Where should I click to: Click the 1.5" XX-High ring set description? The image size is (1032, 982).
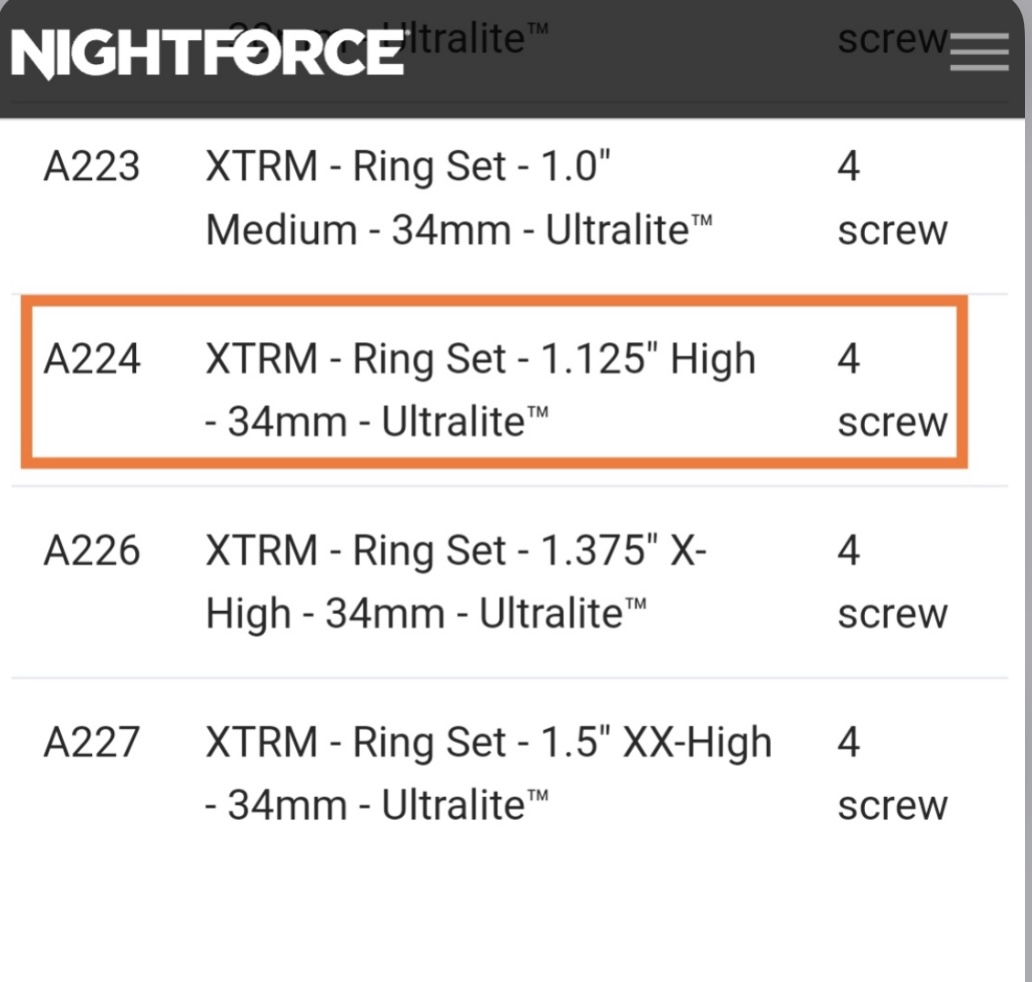(488, 775)
